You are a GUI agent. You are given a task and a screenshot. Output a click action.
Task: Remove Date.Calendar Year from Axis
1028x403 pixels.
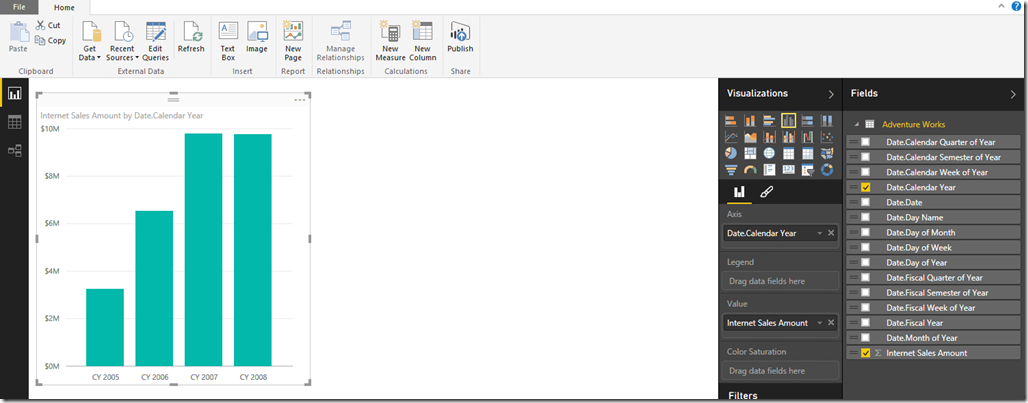point(831,233)
